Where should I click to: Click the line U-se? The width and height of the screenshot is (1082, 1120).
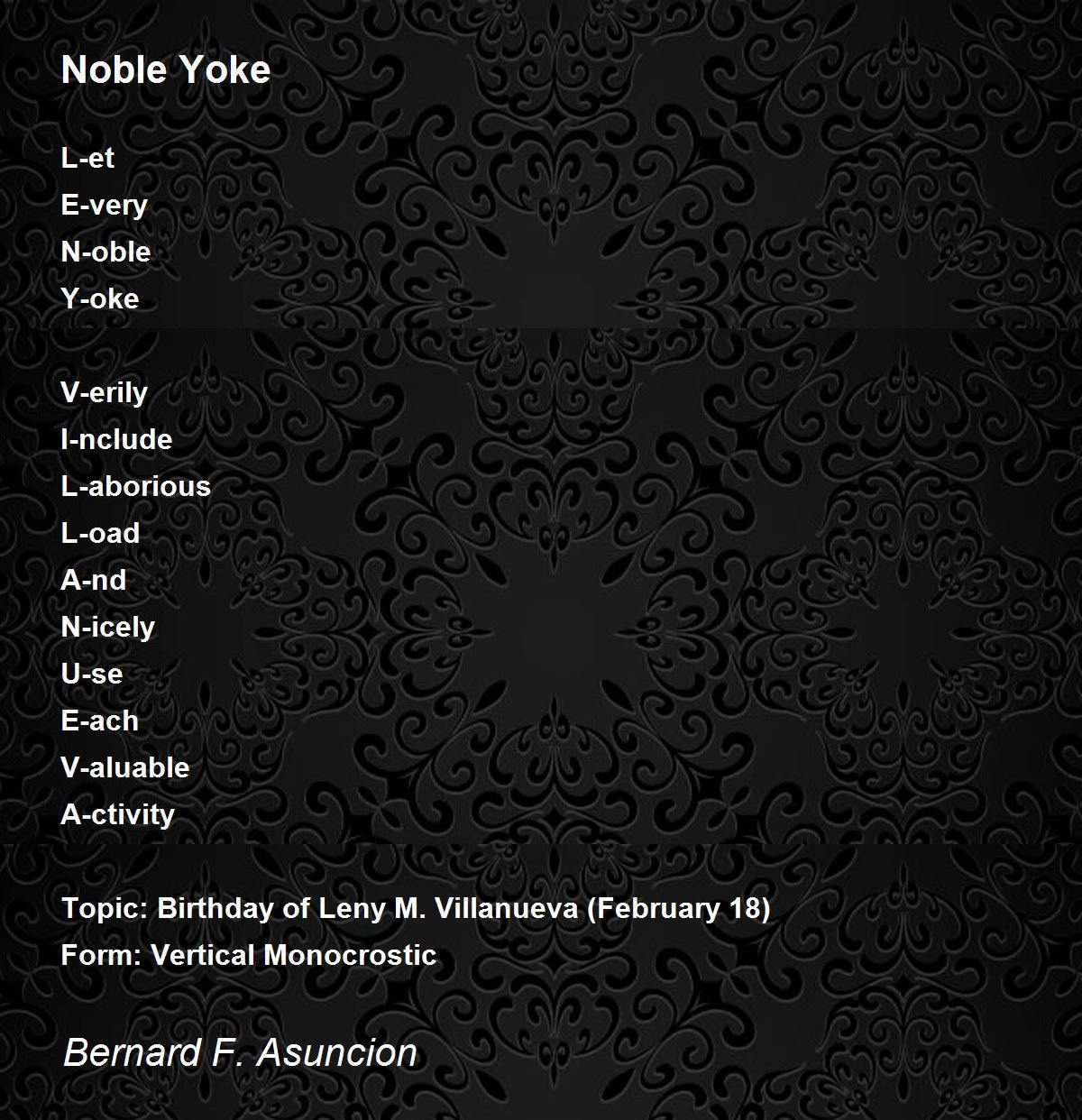point(92,674)
